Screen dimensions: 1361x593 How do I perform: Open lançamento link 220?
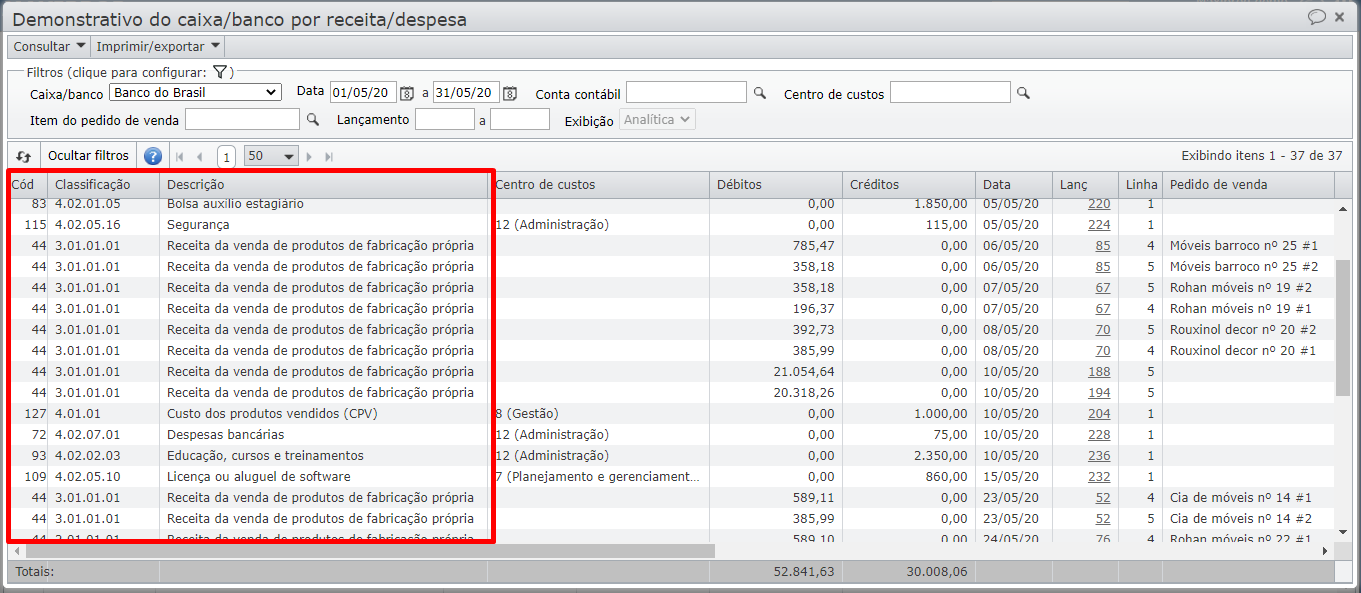point(1099,204)
